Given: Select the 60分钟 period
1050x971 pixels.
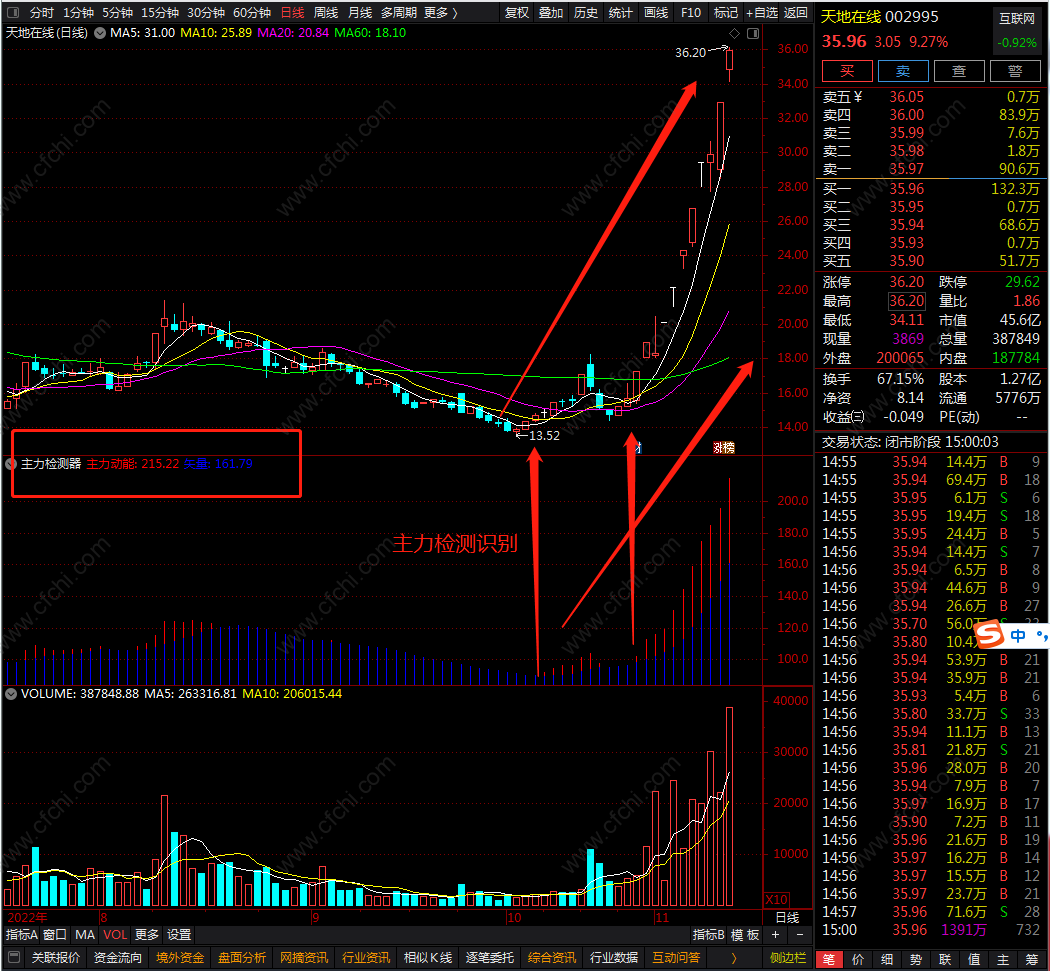Looking at the screenshot, I should (x=252, y=12).
